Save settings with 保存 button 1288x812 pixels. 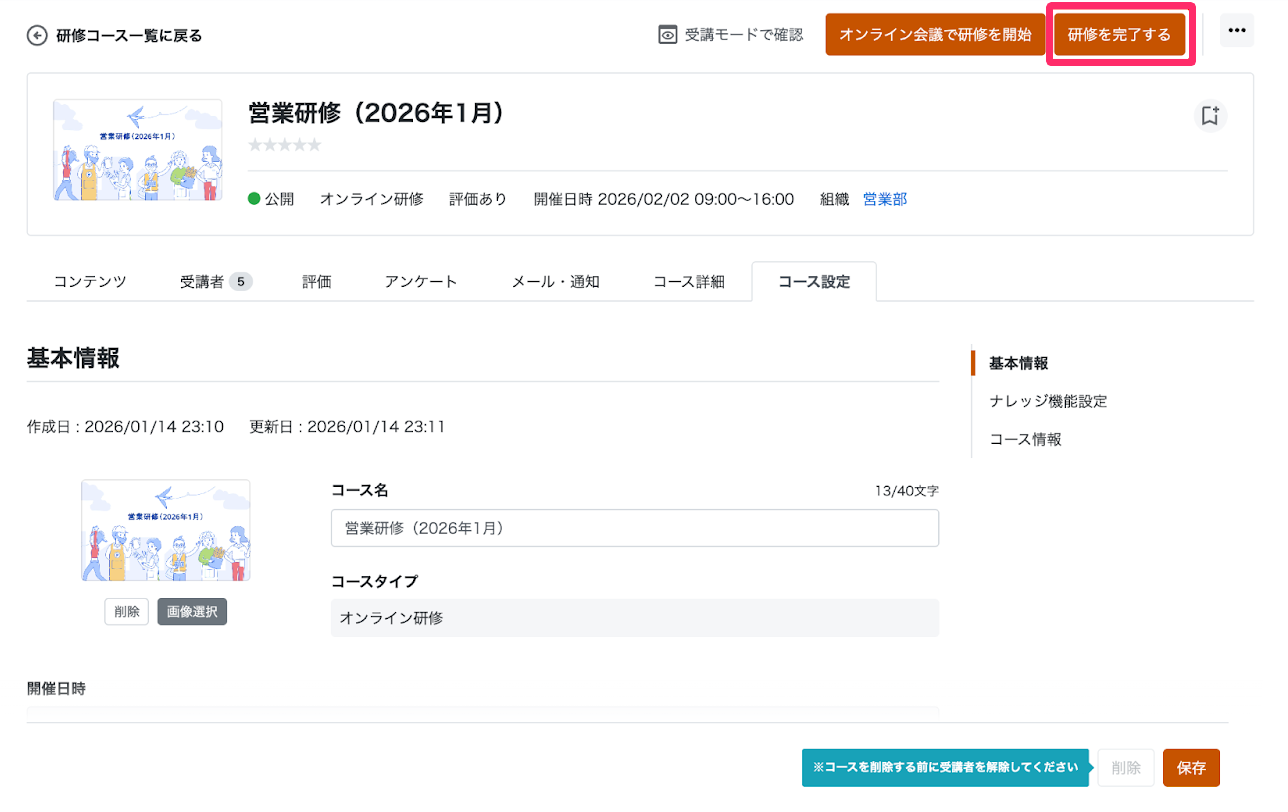[1191, 768]
